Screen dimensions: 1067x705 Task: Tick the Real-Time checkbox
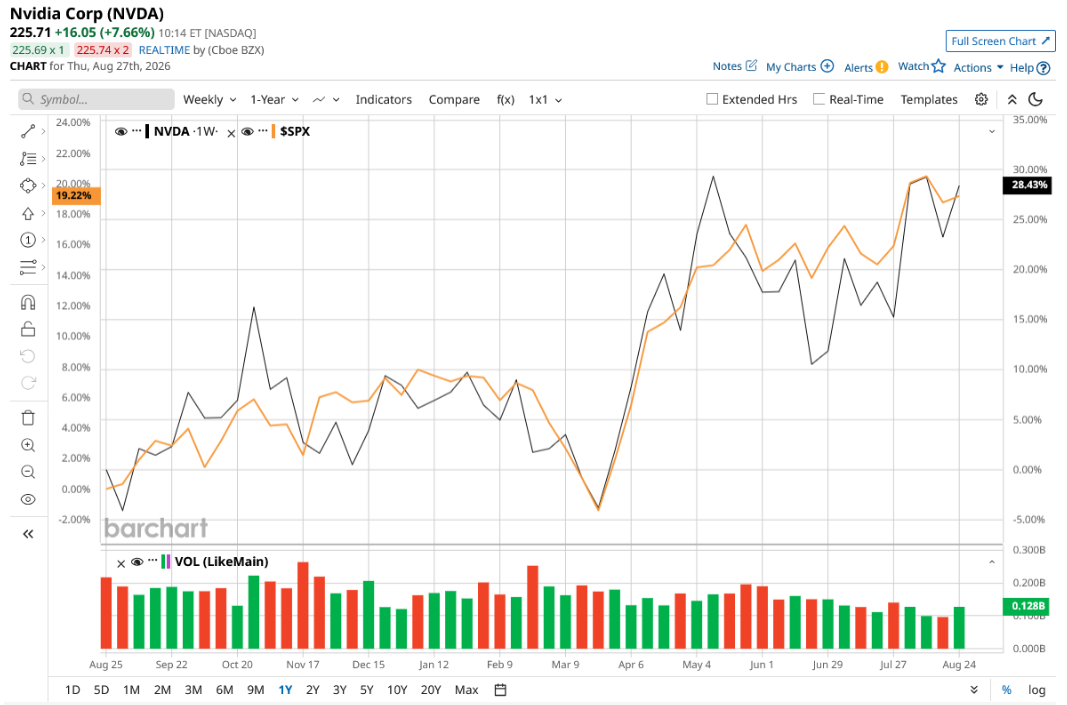pos(819,99)
